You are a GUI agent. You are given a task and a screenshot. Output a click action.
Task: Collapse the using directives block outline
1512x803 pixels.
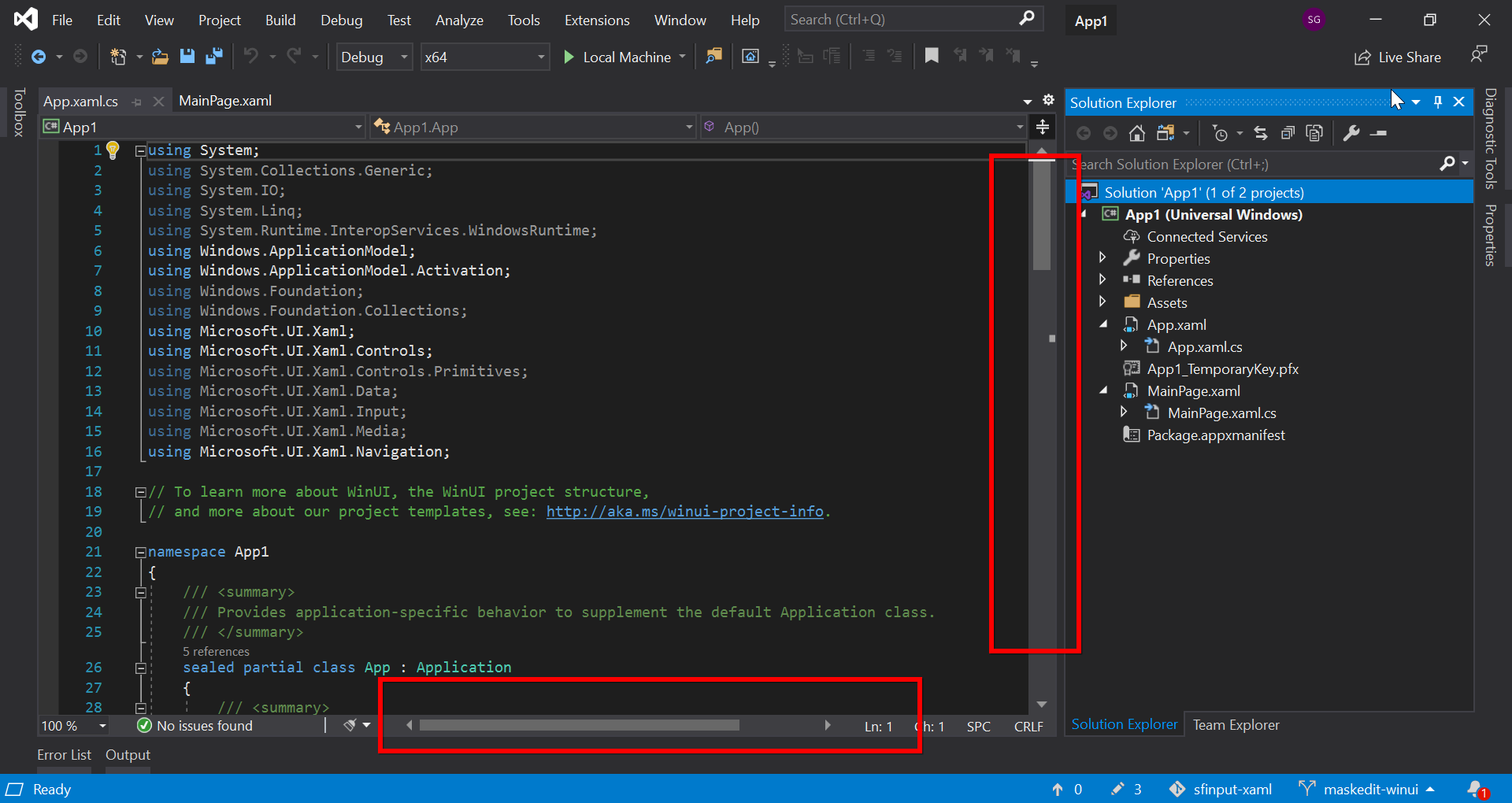140,150
